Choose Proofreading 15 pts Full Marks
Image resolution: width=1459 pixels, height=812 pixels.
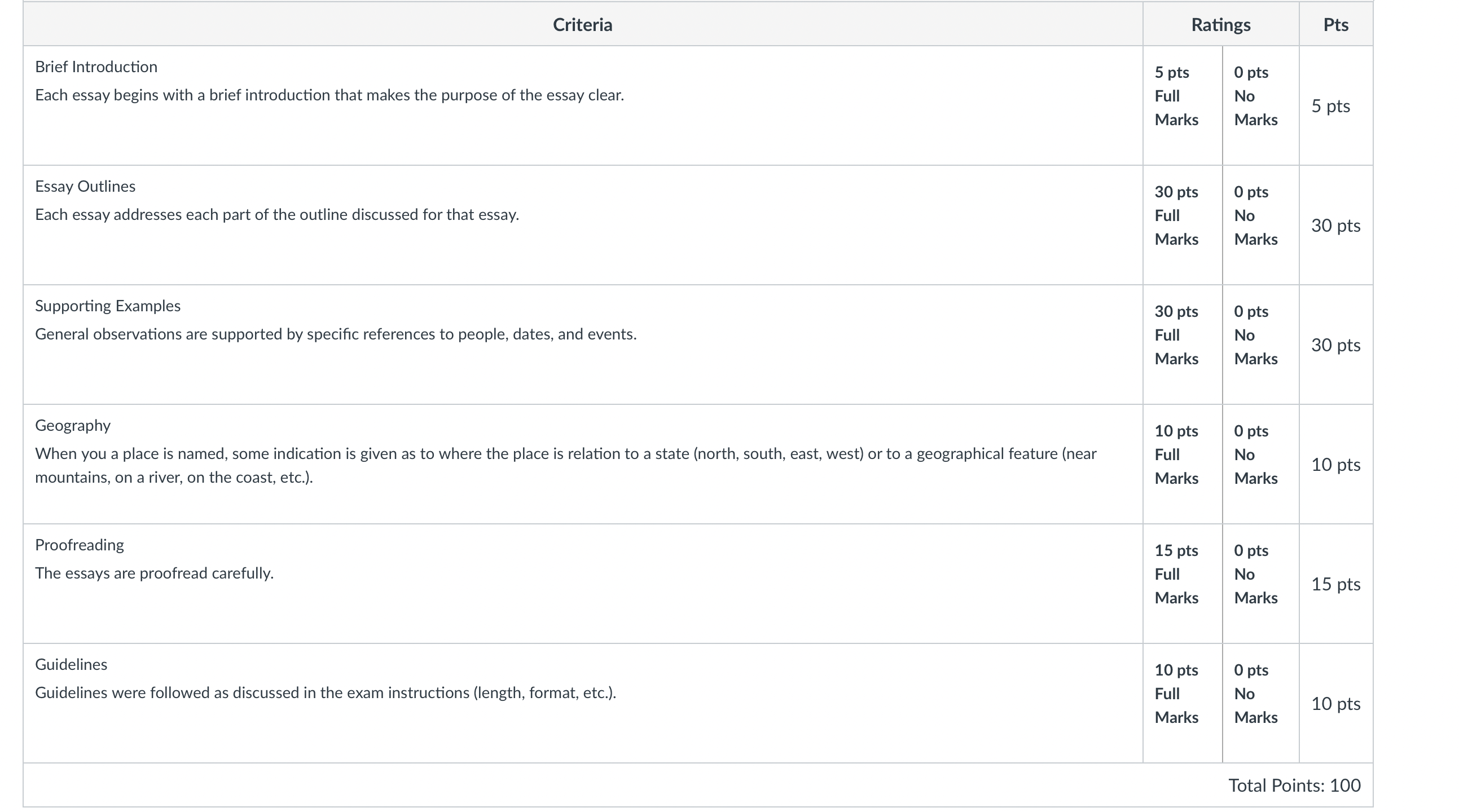coord(1183,584)
